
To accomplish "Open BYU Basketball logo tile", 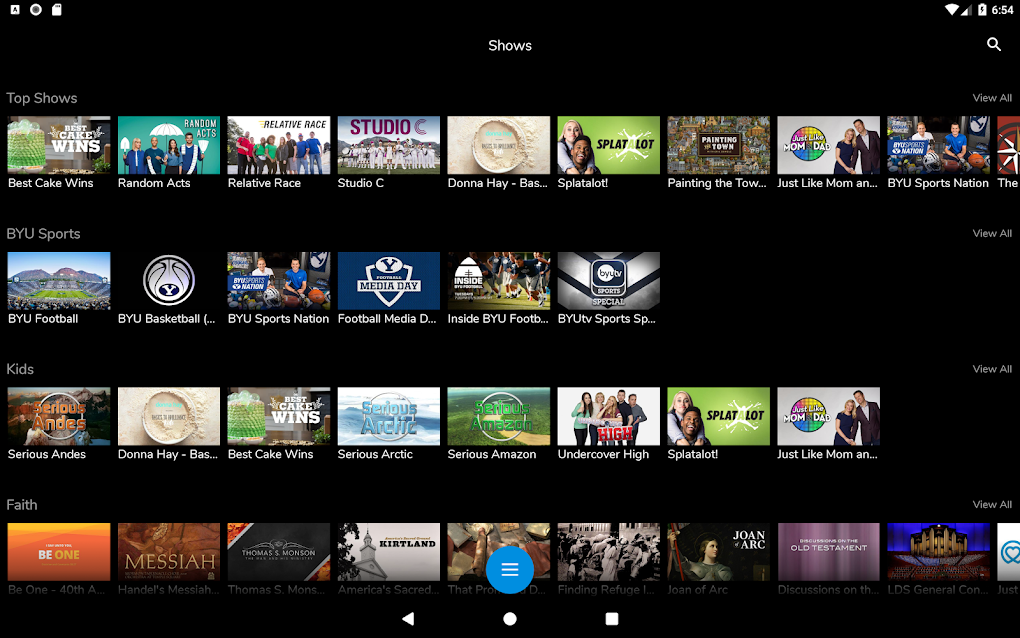I will (168, 280).
